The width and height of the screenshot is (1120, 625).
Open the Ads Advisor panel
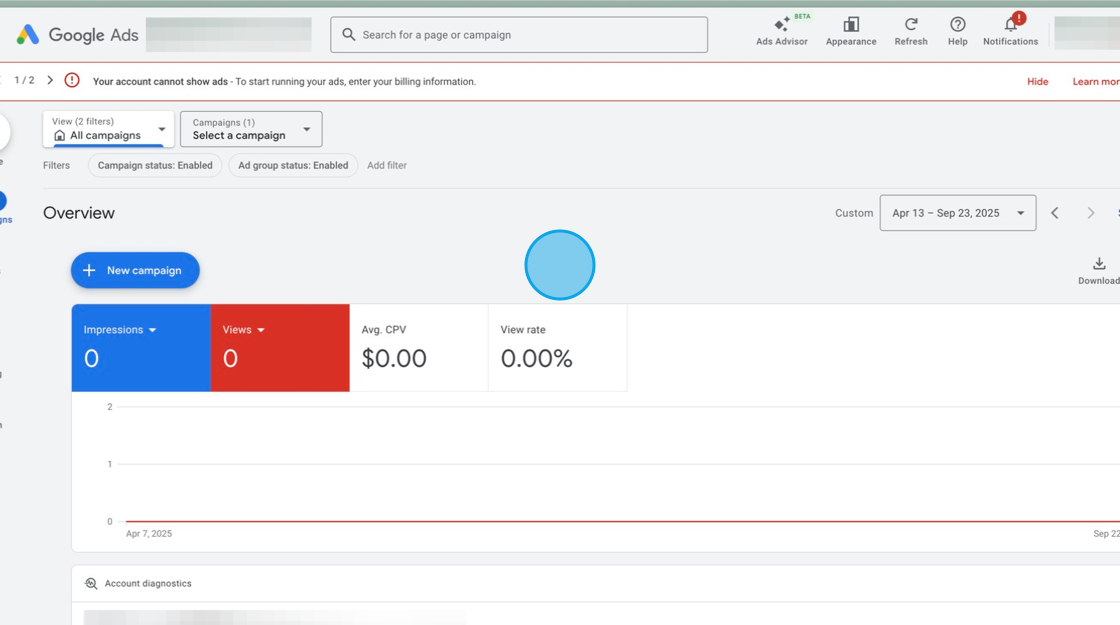tap(782, 30)
